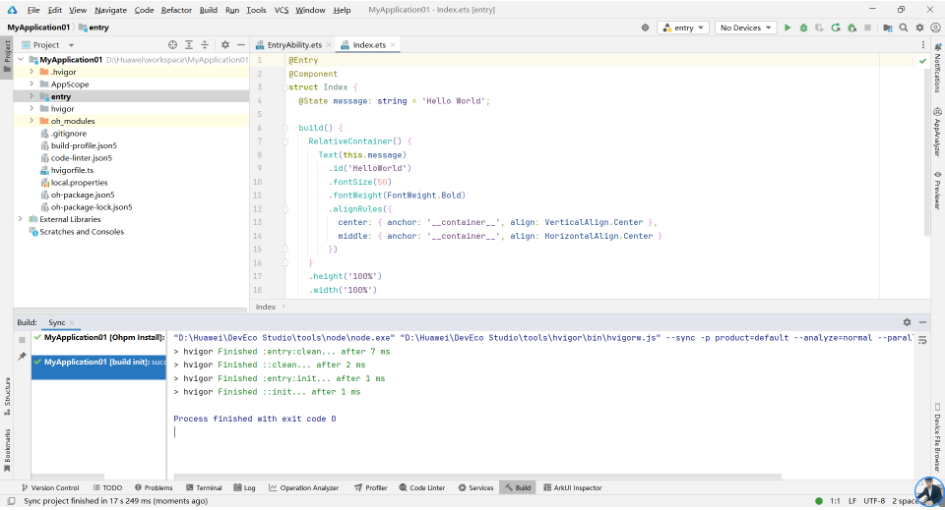Open Version Control tool window
Screen dimensions: 945x510
pos(50,488)
